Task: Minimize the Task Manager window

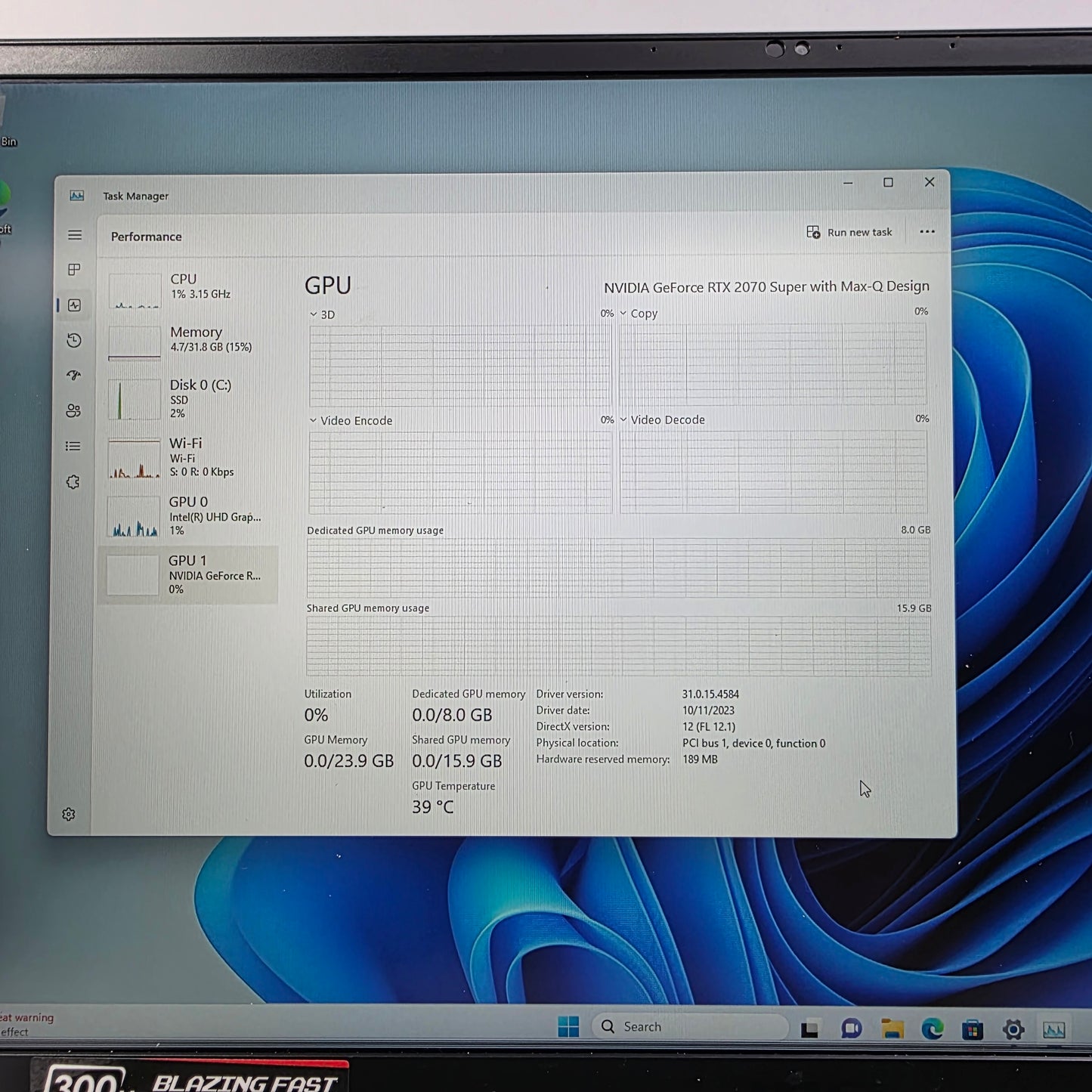Action: 848,183
